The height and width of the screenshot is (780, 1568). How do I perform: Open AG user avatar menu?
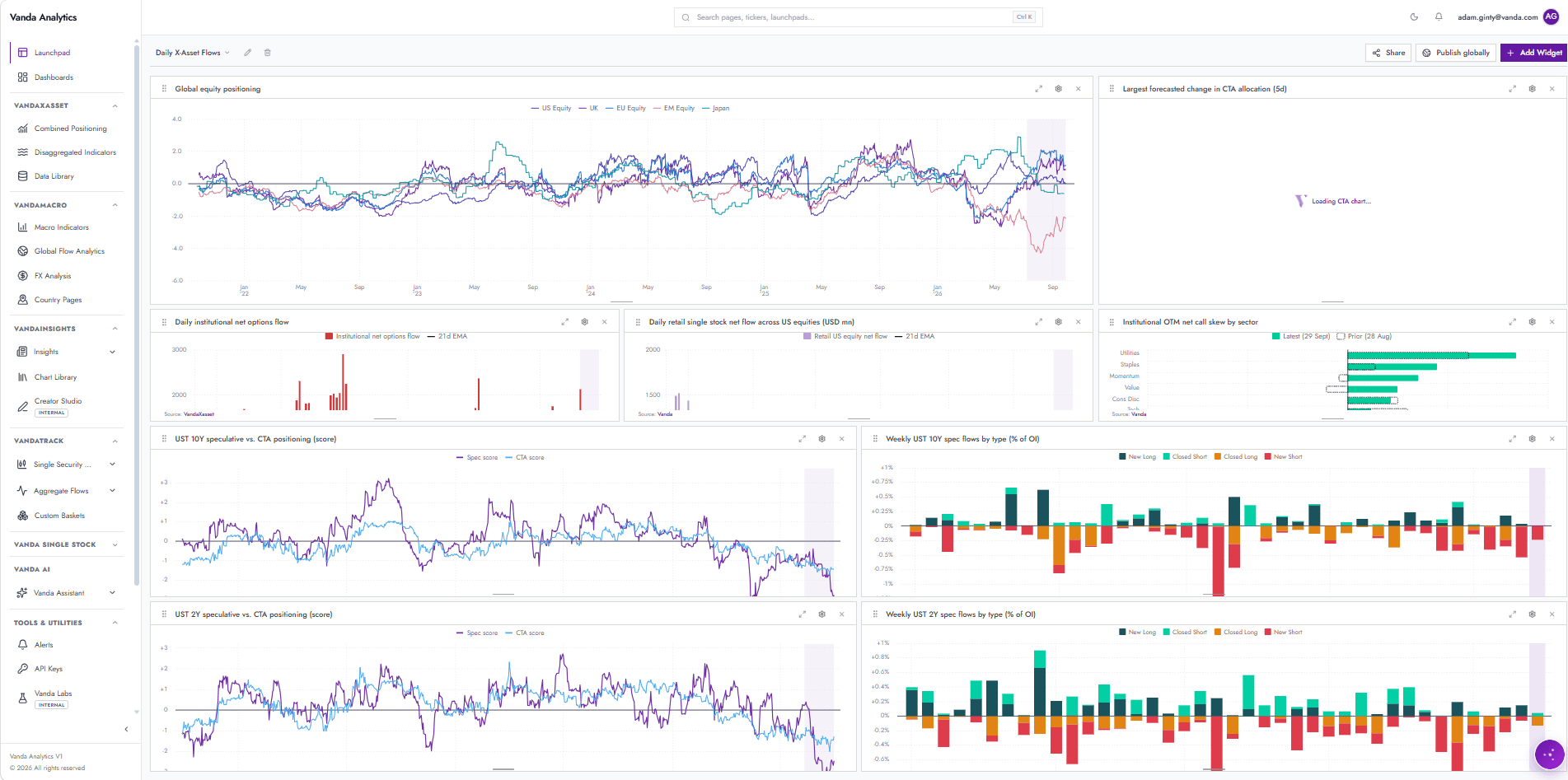click(1551, 16)
